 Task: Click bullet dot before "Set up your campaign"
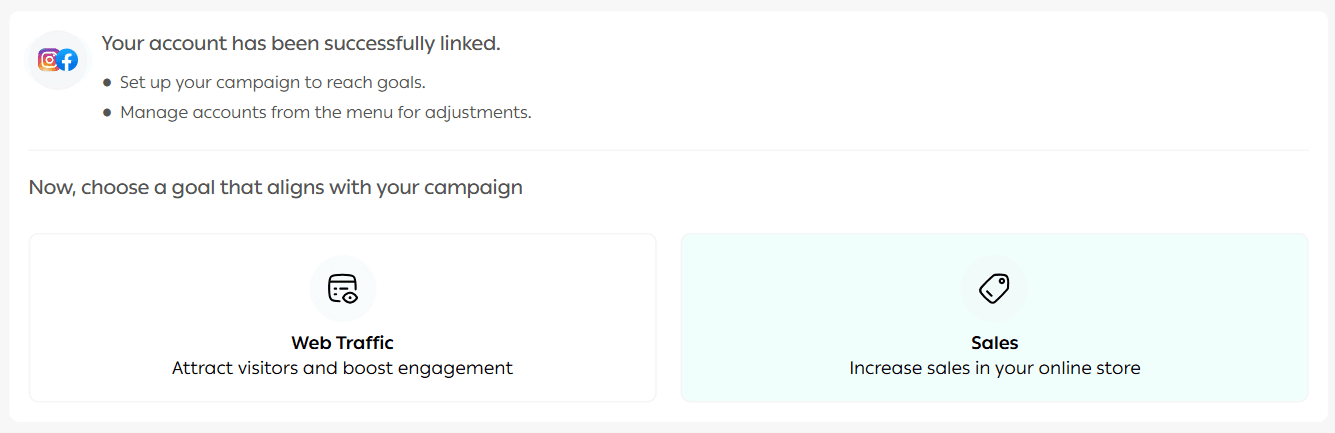tap(107, 82)
